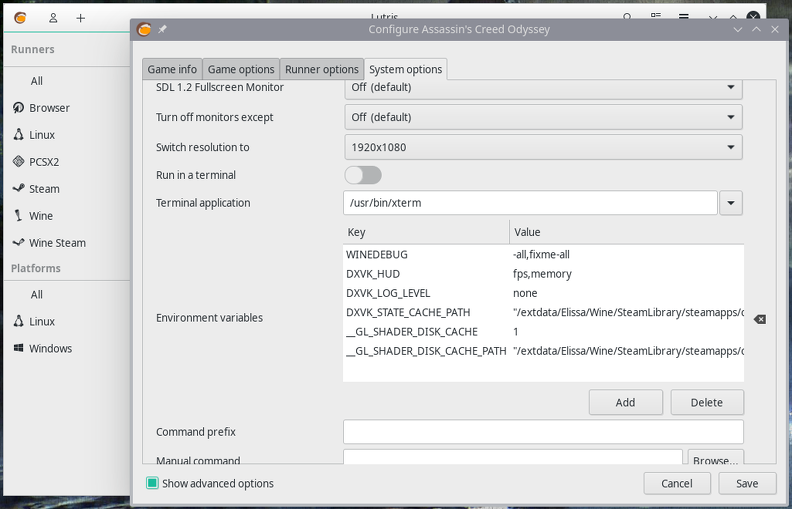Select the Linux runner penguin icon

click(x=18, y=134)
